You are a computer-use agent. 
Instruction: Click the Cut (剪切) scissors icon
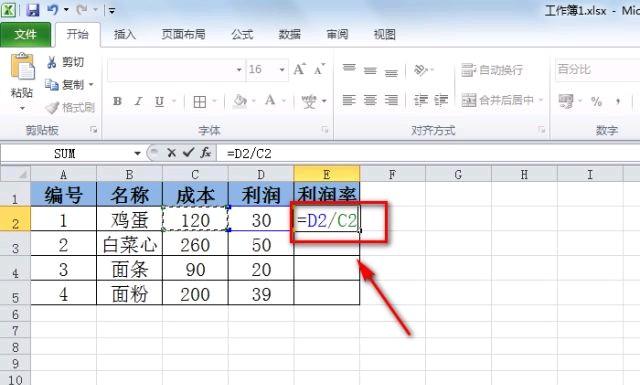pos(51,62)
